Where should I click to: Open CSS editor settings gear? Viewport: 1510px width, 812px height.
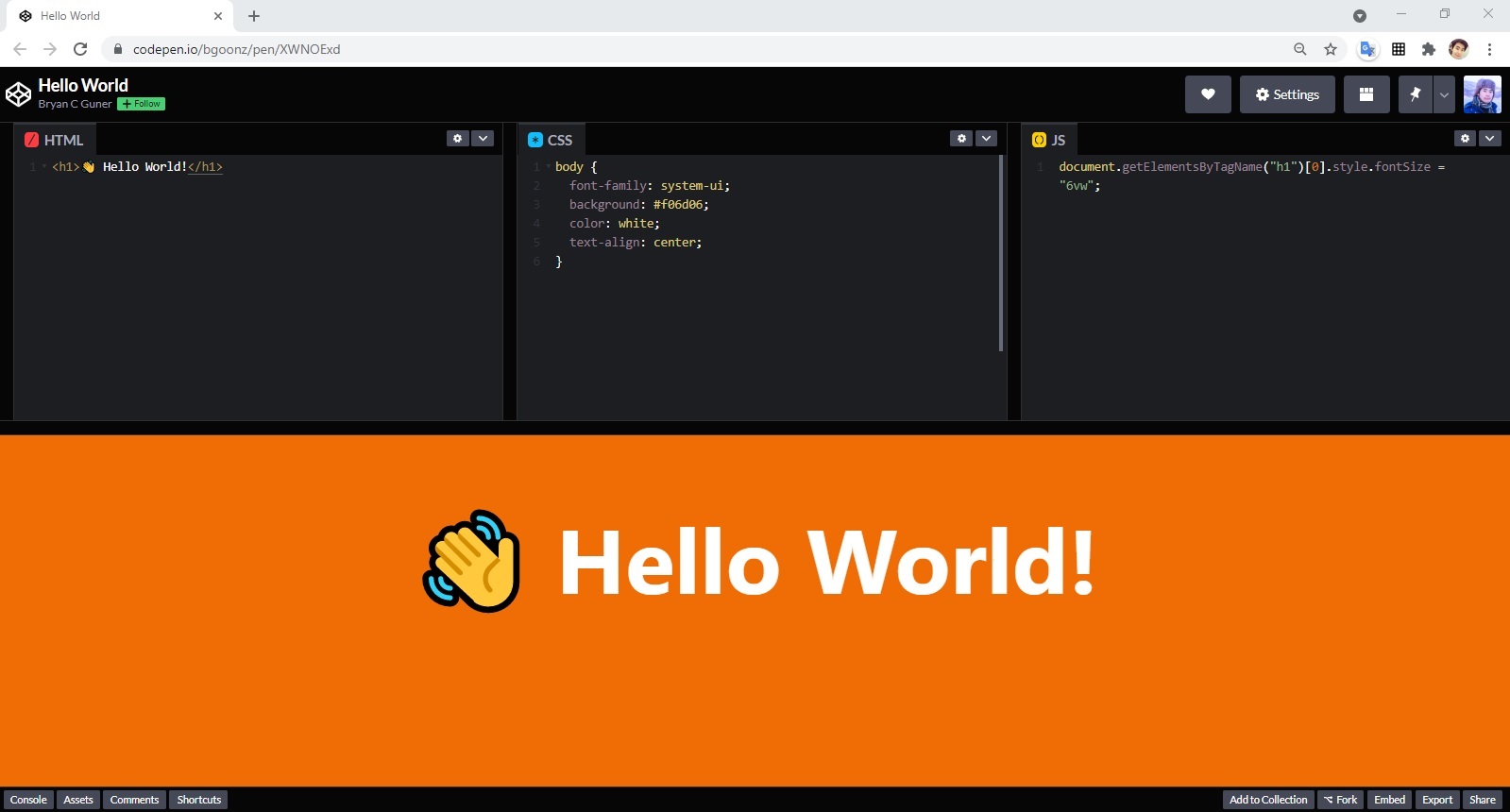pyautogui.click(x=961, y=139)
